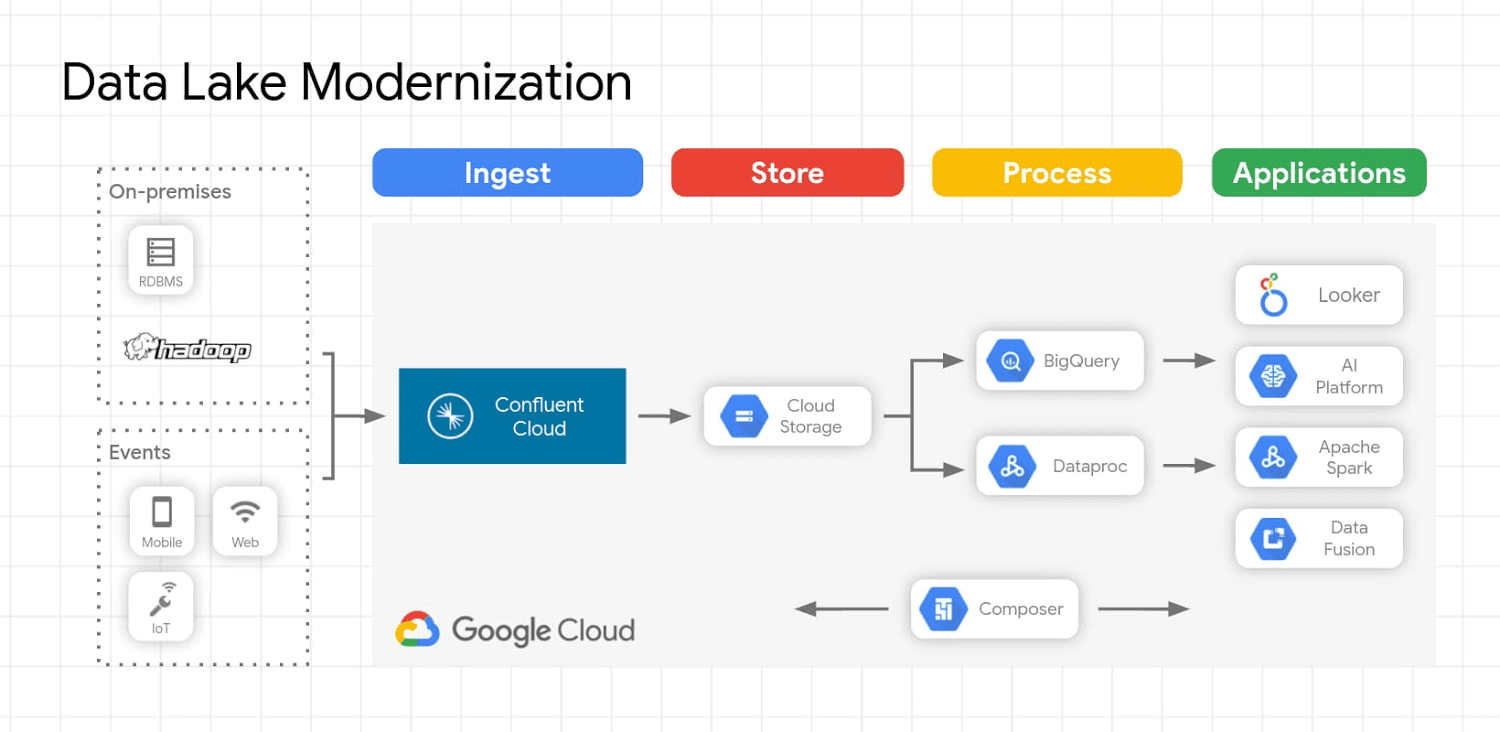
Task: Select the Hadoop elephant logo
Action: point(187,348)
